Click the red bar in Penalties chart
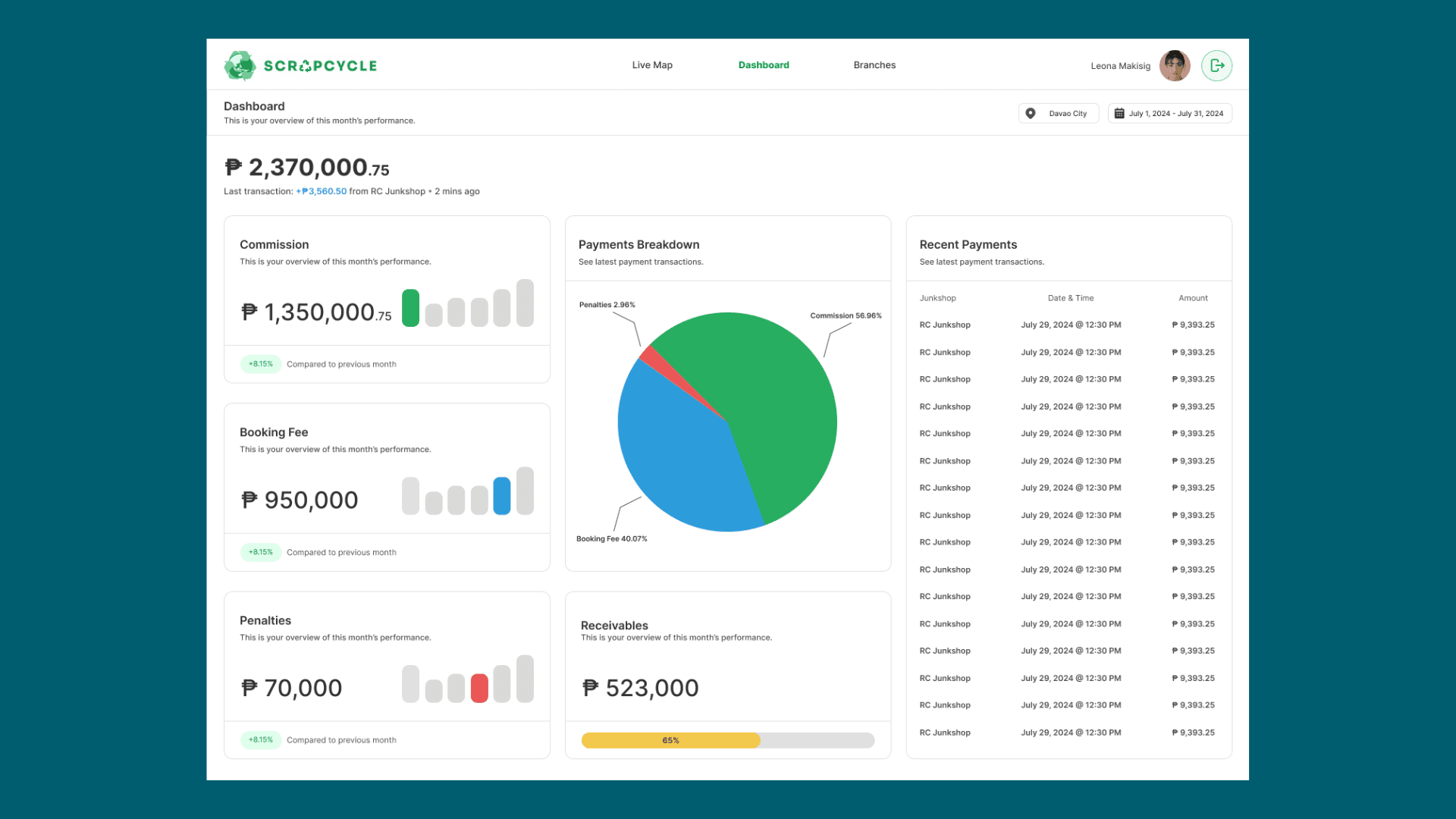Screen dimensions: 1456x819 (479, 686)
